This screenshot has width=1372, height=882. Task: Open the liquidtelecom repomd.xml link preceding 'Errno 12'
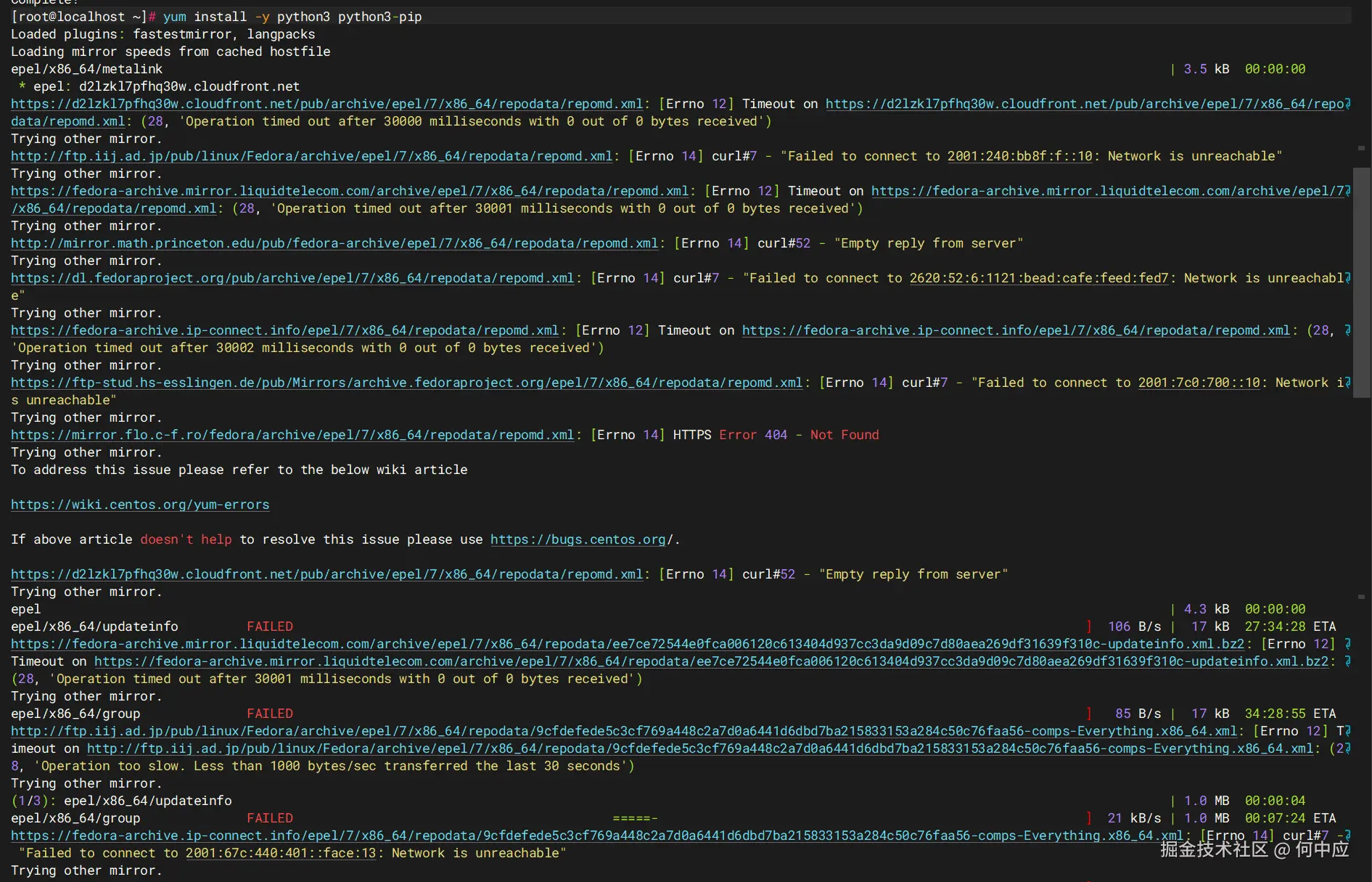click(350, 191)
